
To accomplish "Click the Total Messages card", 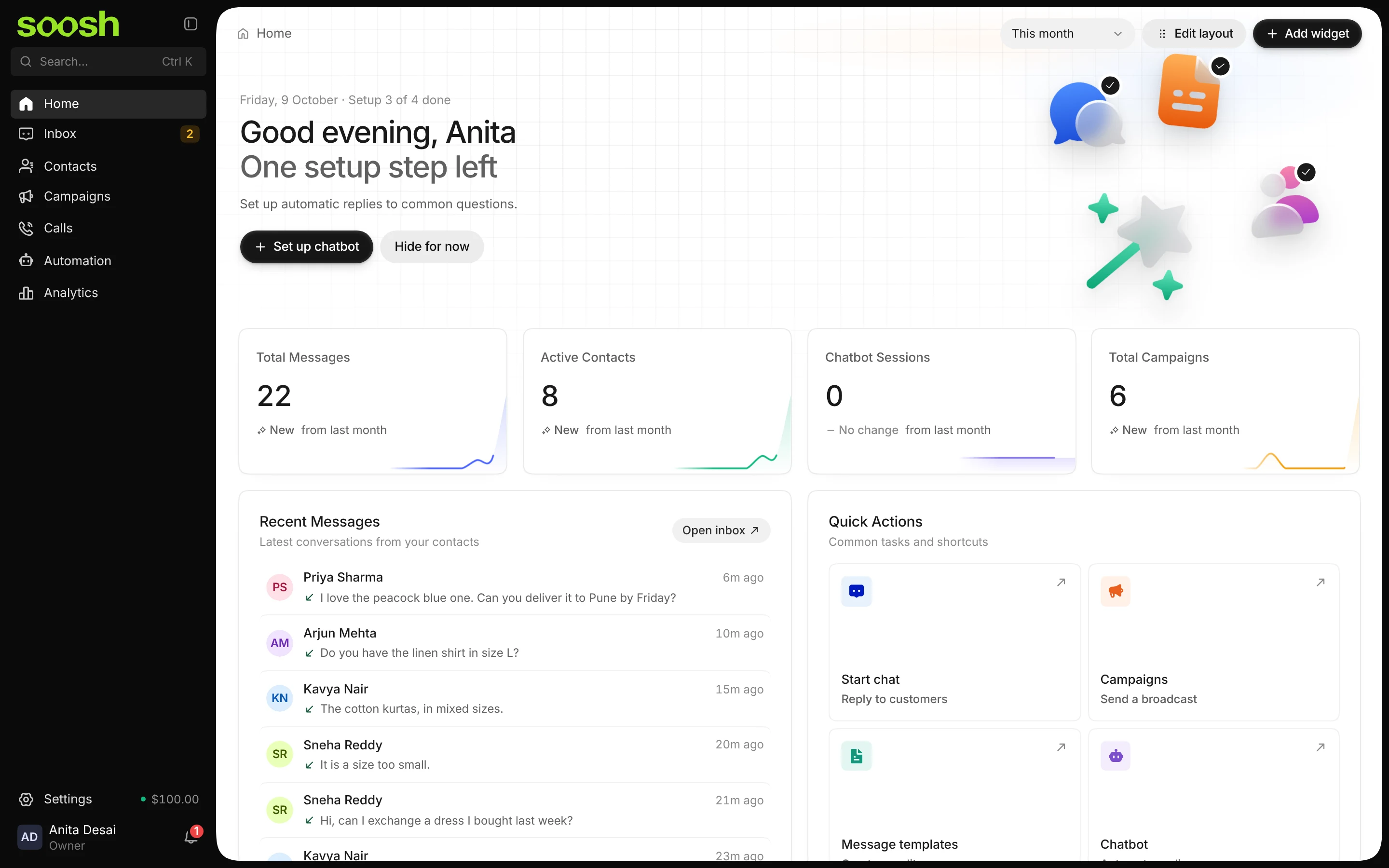I will (372, 401).
